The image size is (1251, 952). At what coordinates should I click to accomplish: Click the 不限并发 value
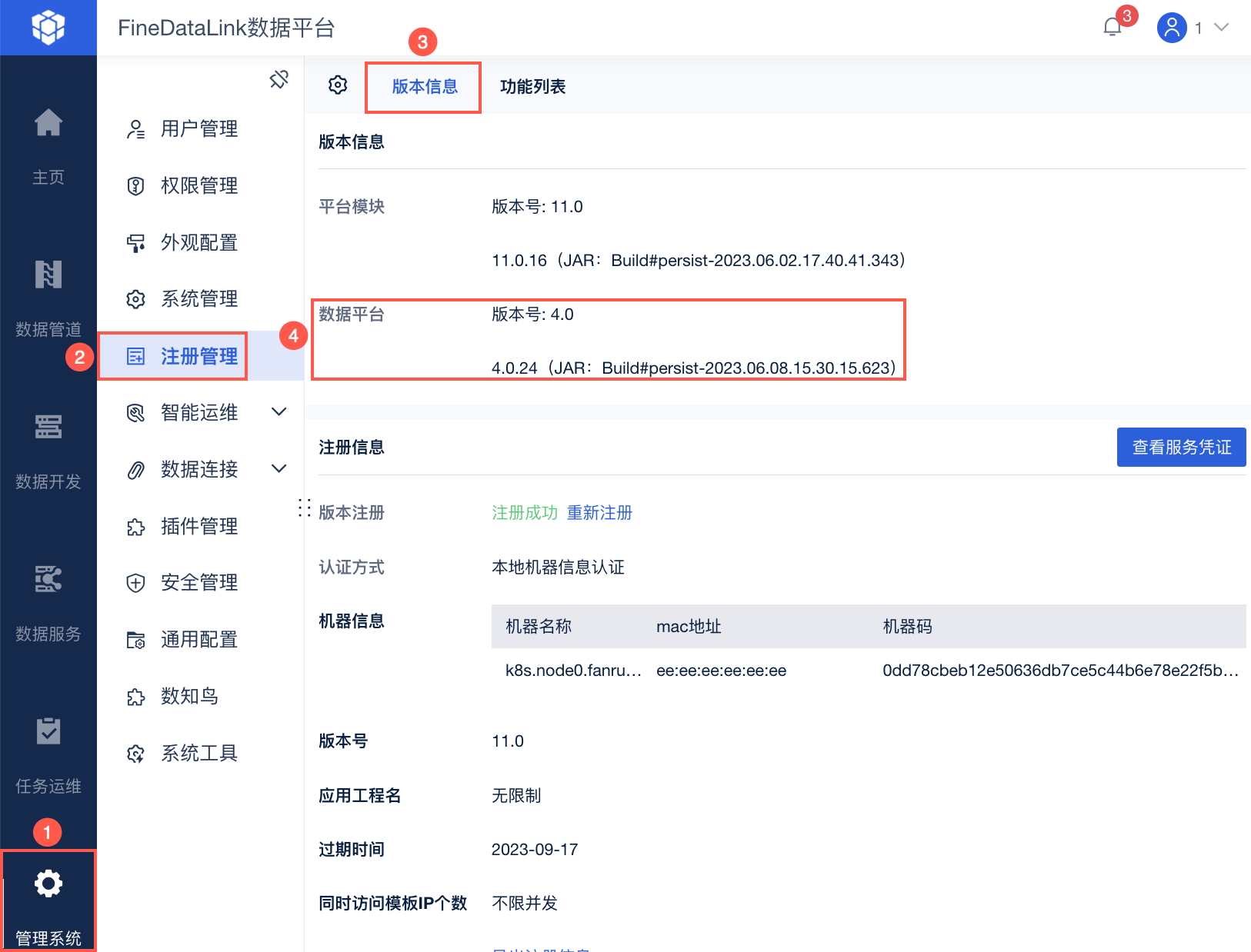pyautogui.click(x=525, y=904)
